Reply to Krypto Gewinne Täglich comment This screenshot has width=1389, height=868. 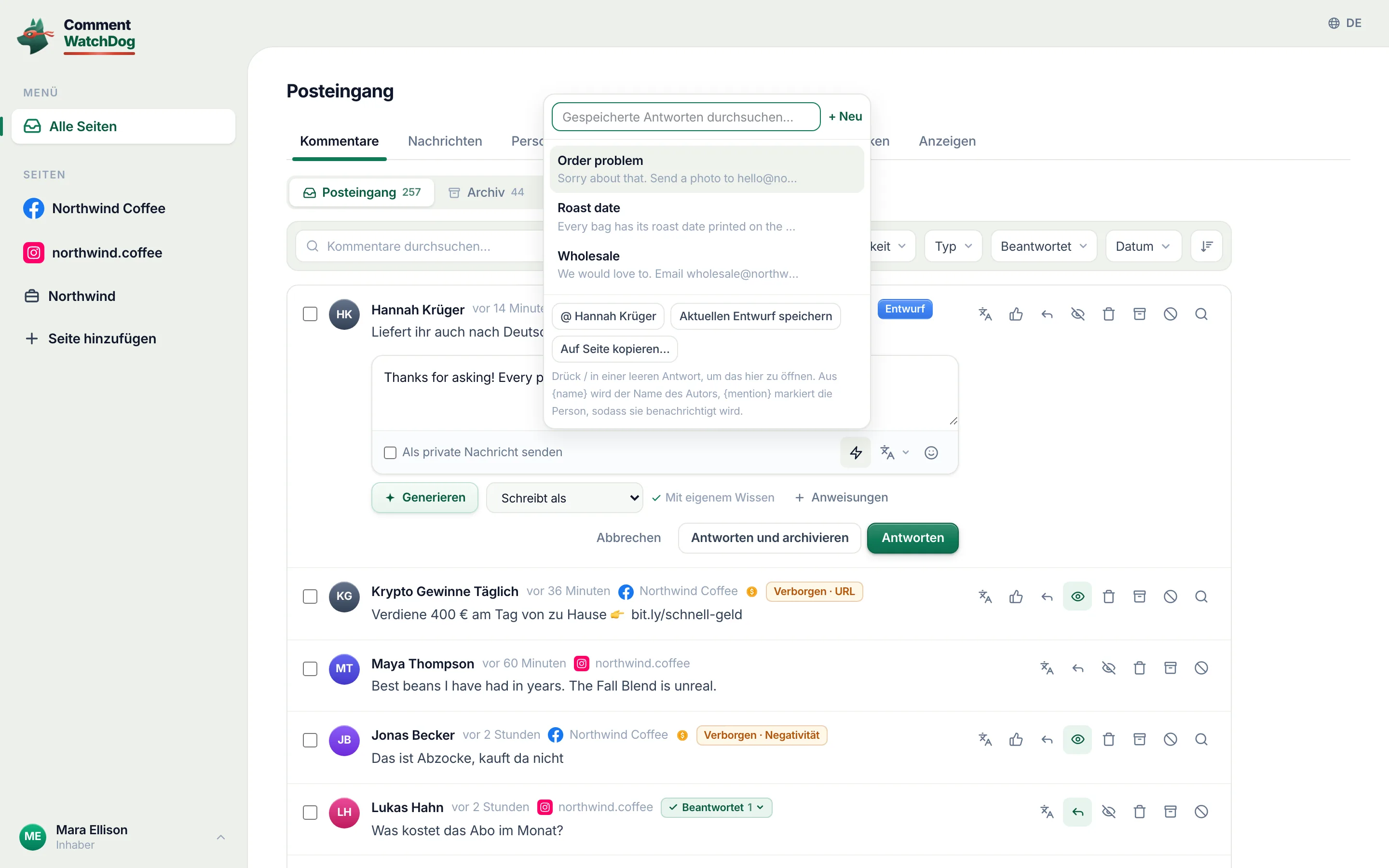pos(1047,597)
